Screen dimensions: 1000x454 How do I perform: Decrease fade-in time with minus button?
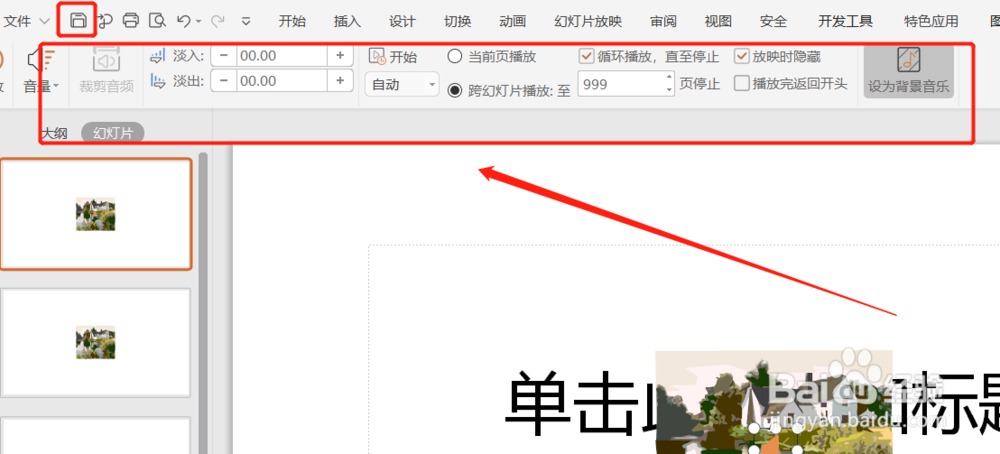[x=224, y=55]
